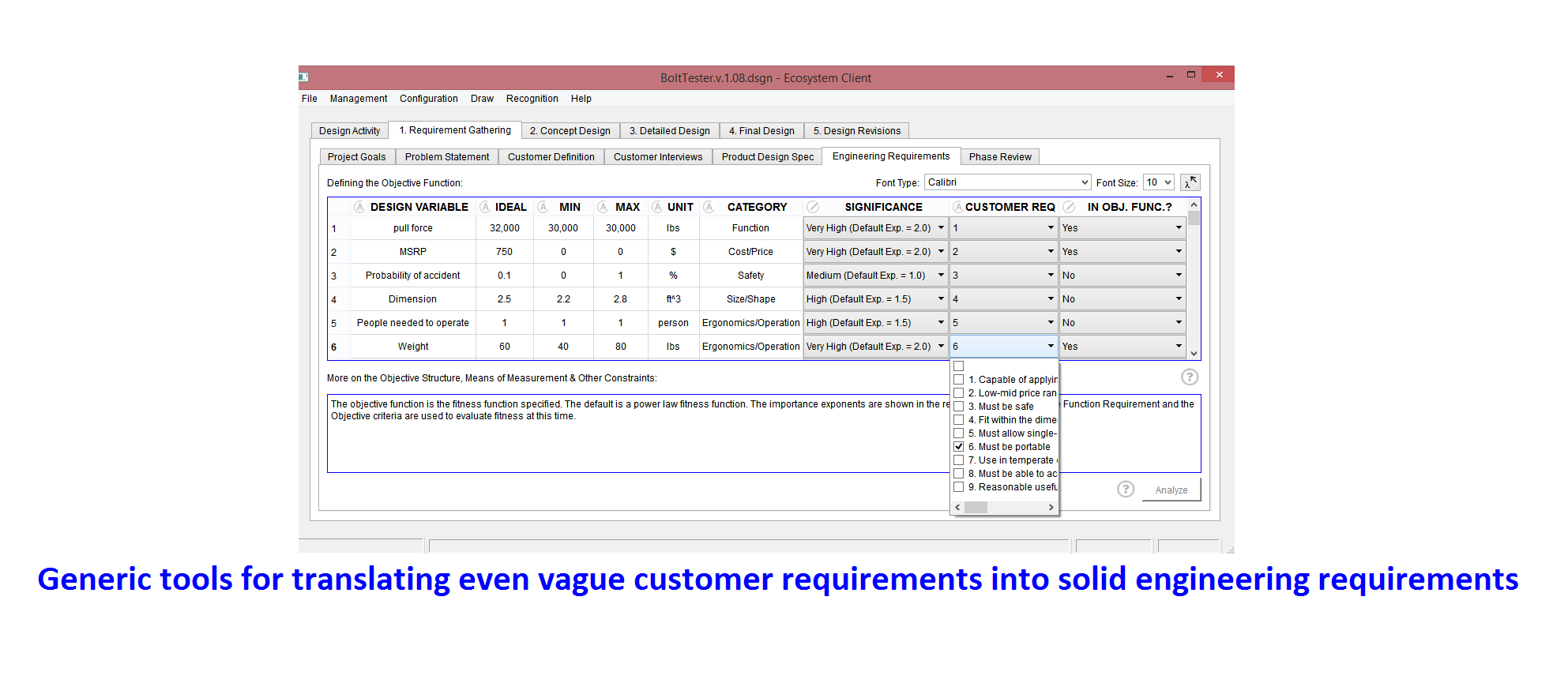Click the objective structure notes text area

pyautogui.click(x=632, y=442)
